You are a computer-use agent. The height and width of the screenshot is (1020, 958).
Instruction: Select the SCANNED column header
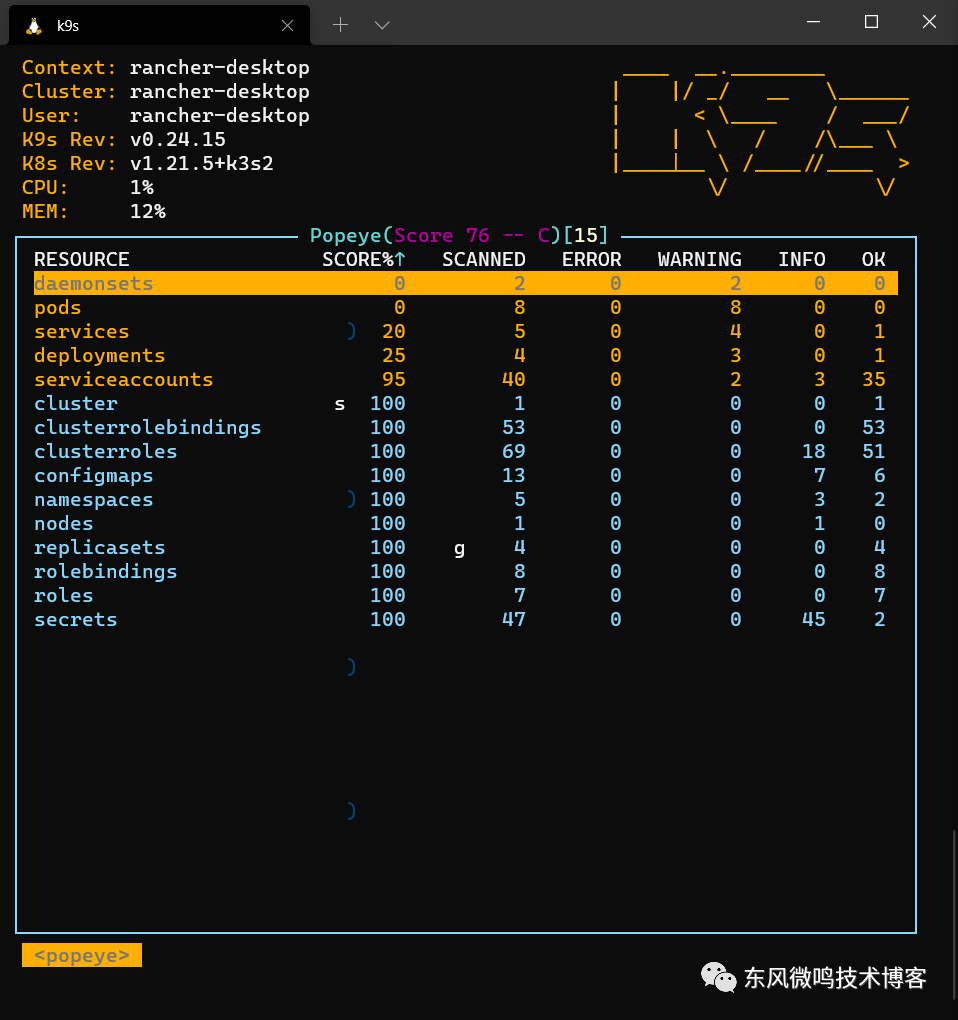point(484,260)
